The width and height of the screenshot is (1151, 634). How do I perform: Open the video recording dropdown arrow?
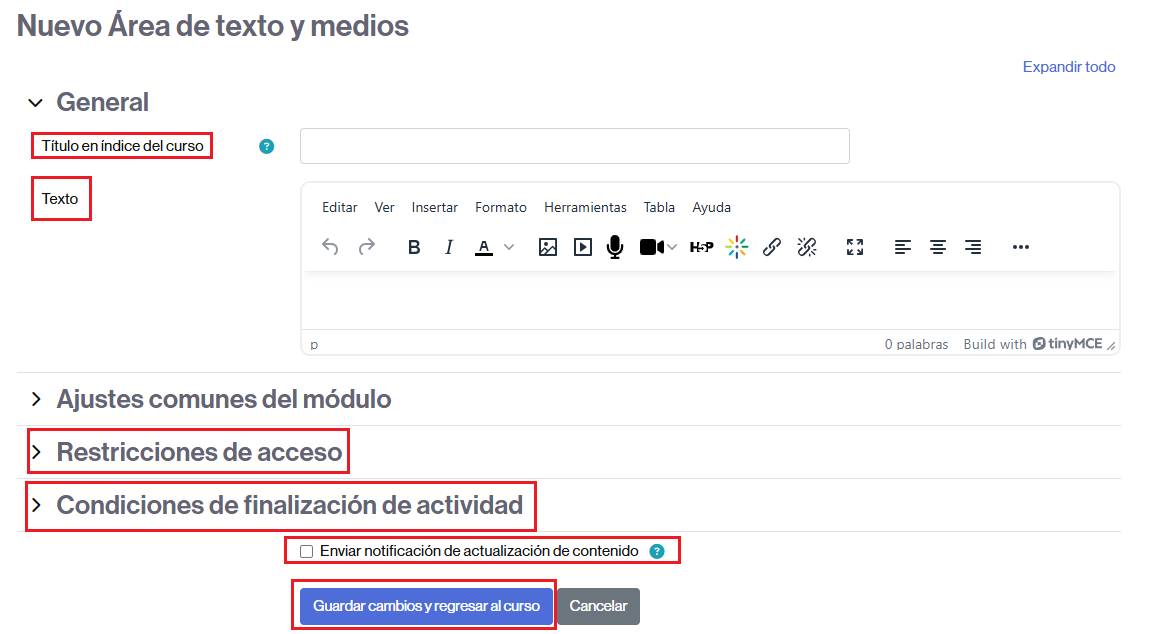coord(672,247)
